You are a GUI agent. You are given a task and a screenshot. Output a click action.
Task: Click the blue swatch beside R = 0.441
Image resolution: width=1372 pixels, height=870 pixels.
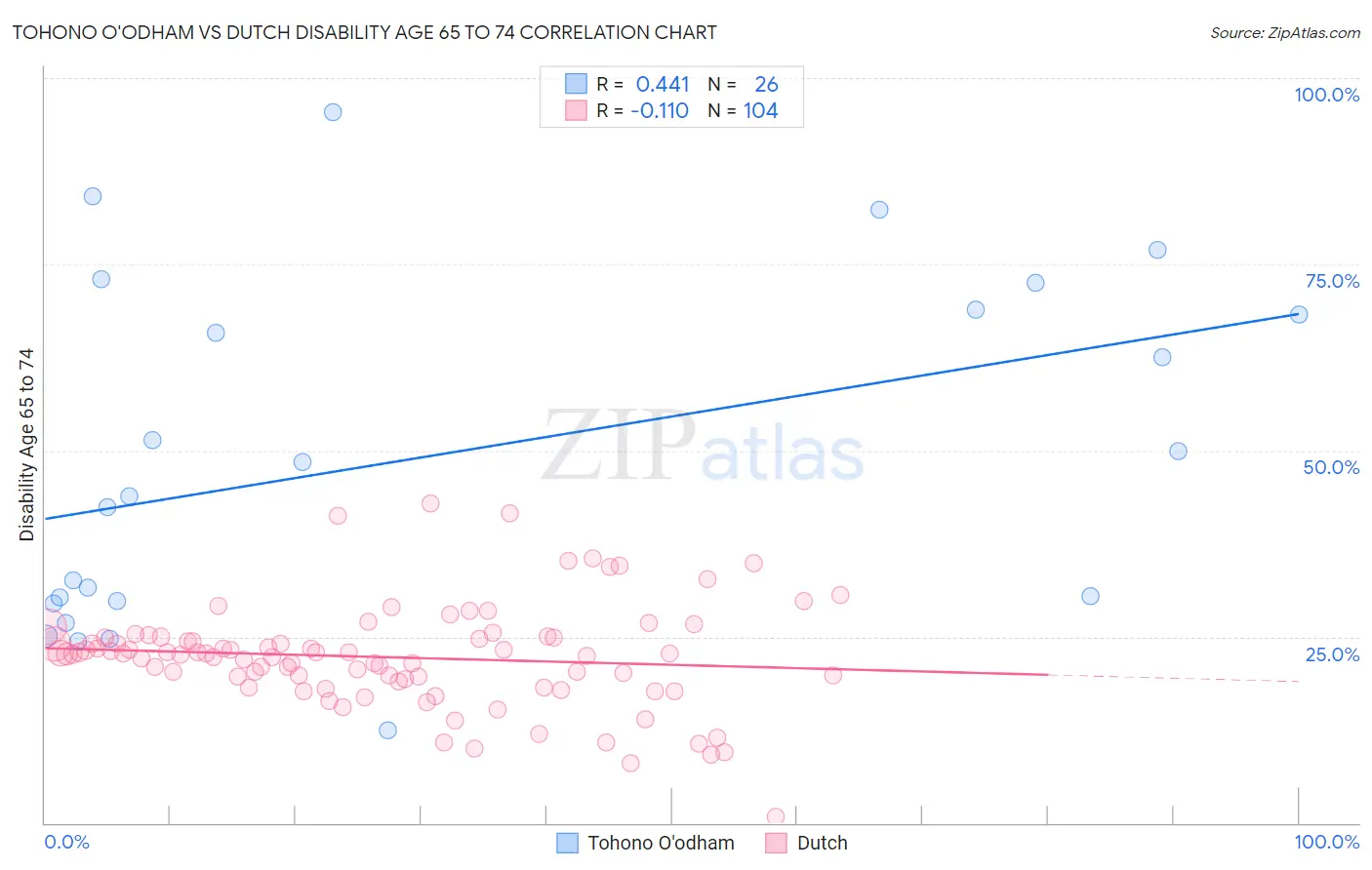tap(576, 84)
